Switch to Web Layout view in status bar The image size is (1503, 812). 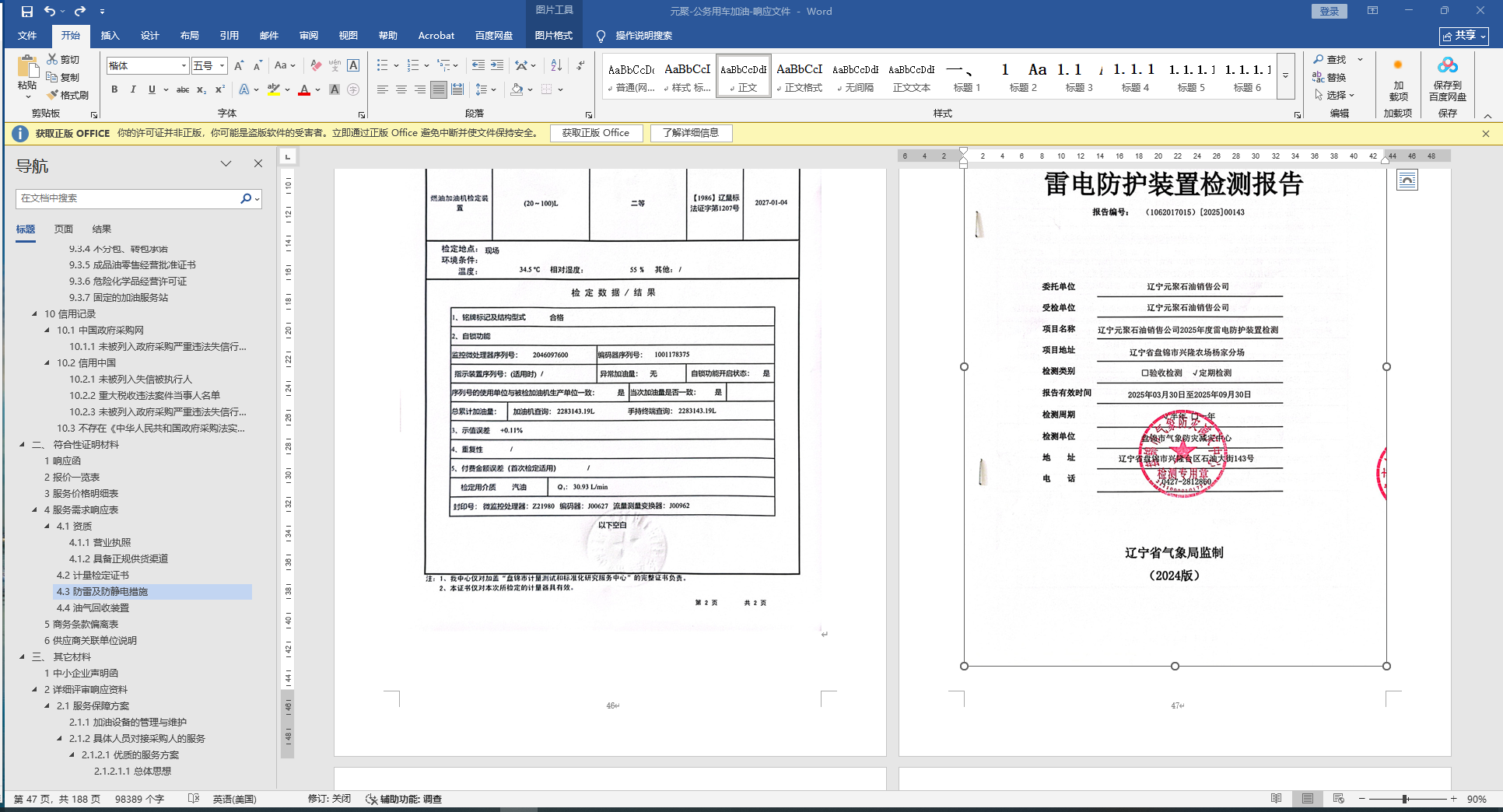[1339, 799]
